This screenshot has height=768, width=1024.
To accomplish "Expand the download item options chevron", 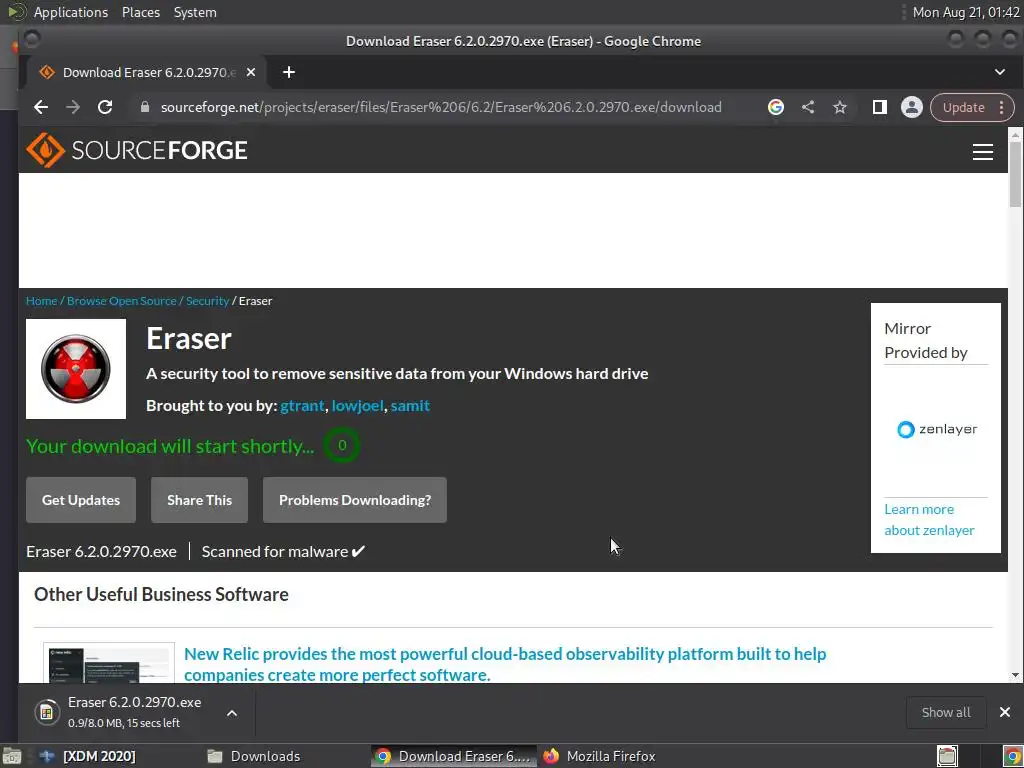I will 232,713.
